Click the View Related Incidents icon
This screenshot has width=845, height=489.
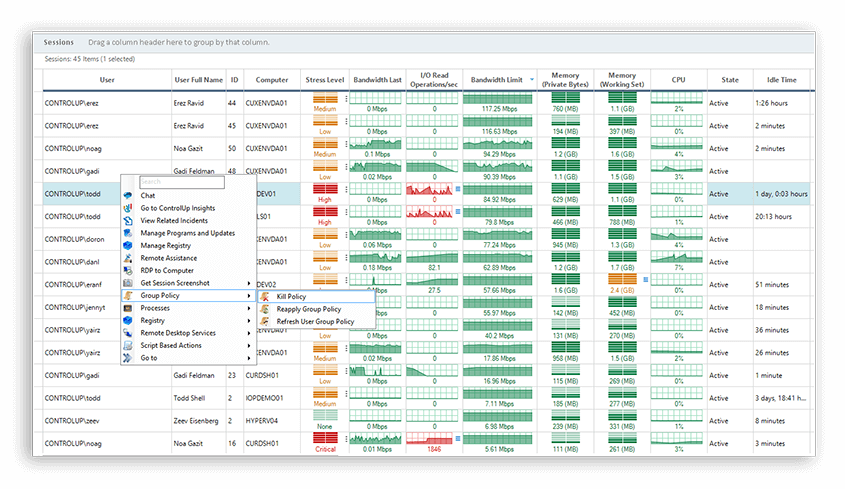click(x=128, y=221)
